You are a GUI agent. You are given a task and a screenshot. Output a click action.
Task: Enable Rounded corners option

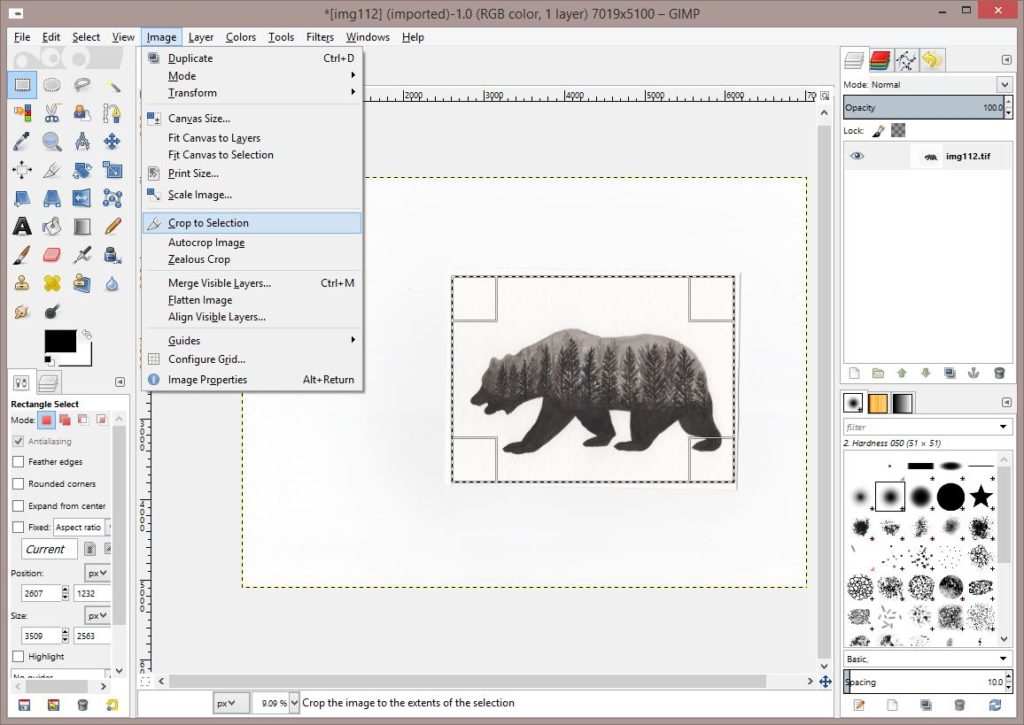click(18, 484)
